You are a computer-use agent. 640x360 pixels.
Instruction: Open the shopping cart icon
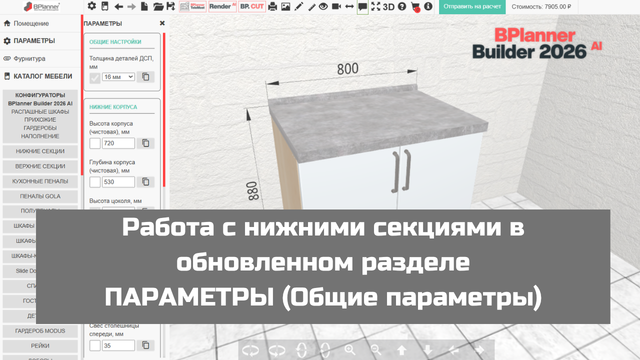click(415, 7)
